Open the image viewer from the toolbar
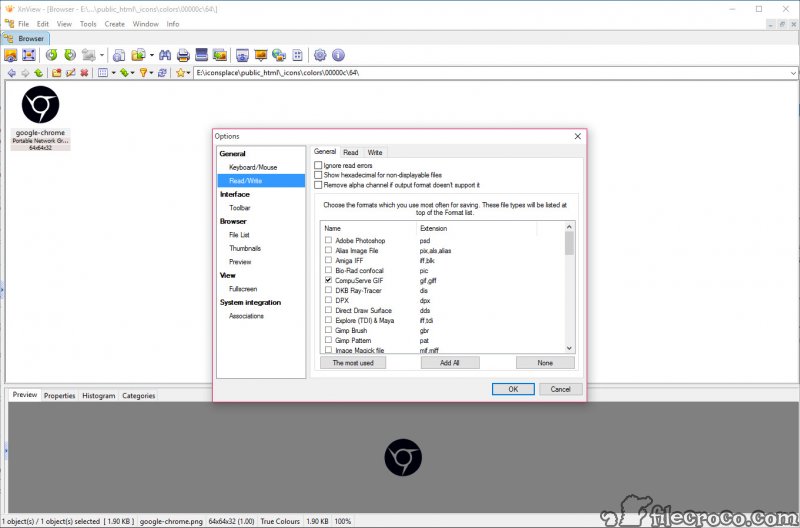The image size is (800, 528). 10,55
